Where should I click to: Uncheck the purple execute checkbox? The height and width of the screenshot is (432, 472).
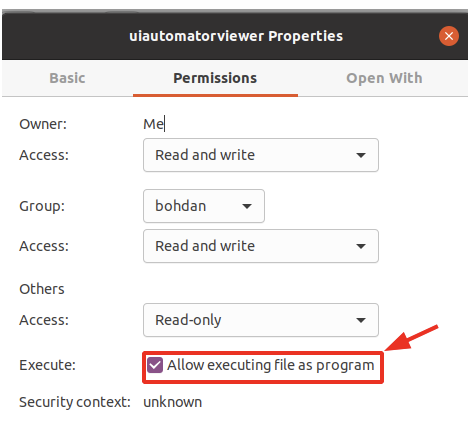click(x=155, y=365)
